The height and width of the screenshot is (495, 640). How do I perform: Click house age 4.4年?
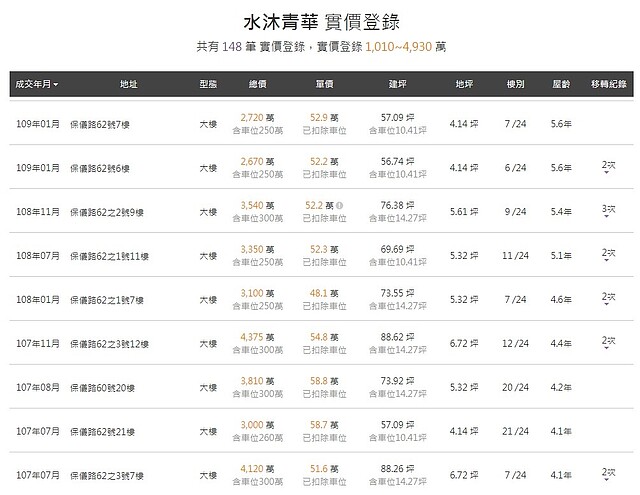point(561,344)
